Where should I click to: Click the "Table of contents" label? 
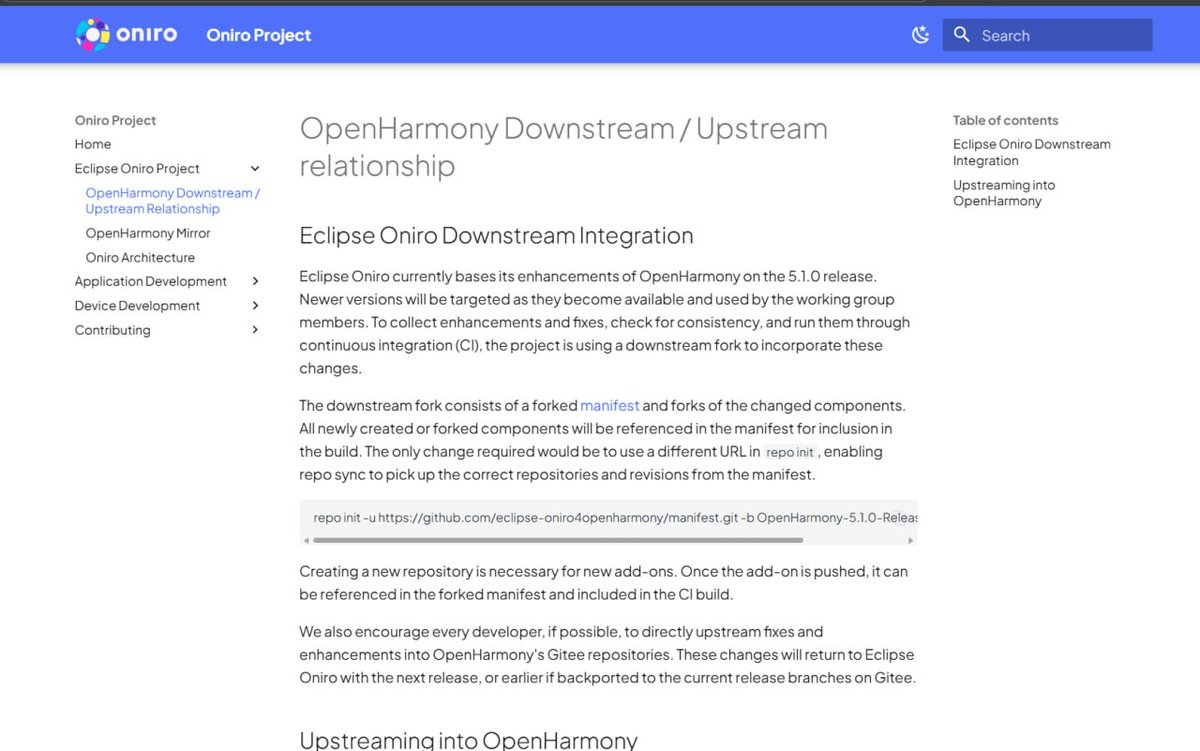point(1005,120)
